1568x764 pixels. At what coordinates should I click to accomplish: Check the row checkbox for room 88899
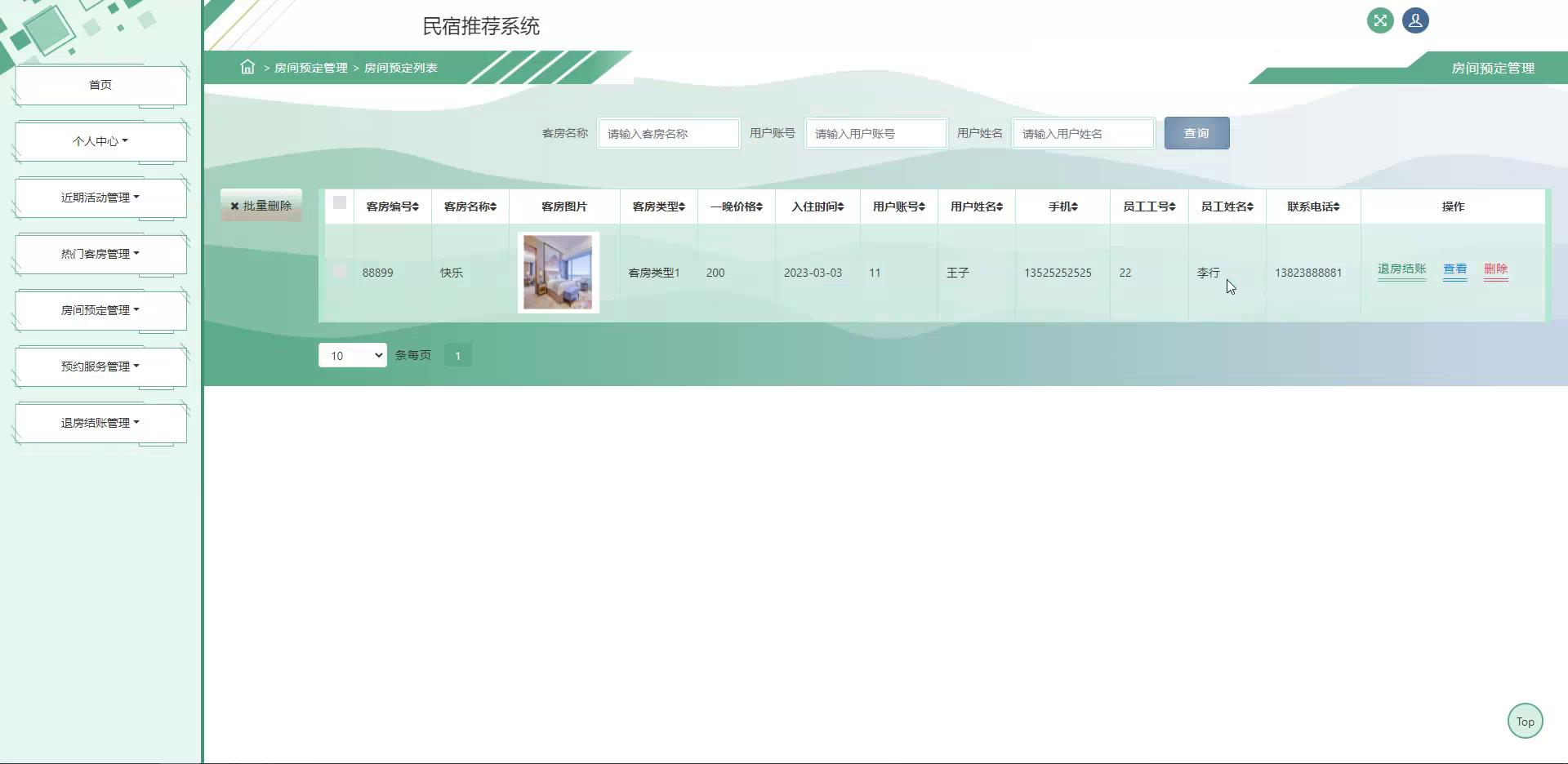click(x=340, y=271)
